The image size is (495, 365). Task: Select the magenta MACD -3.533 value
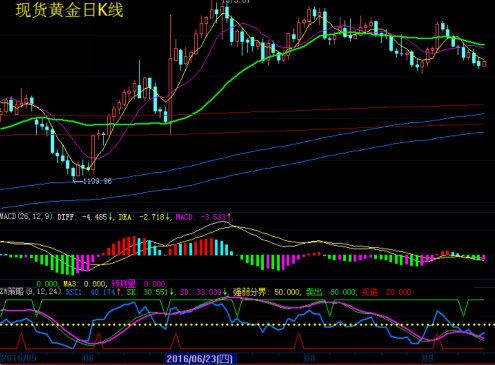[x=203, y=217]
